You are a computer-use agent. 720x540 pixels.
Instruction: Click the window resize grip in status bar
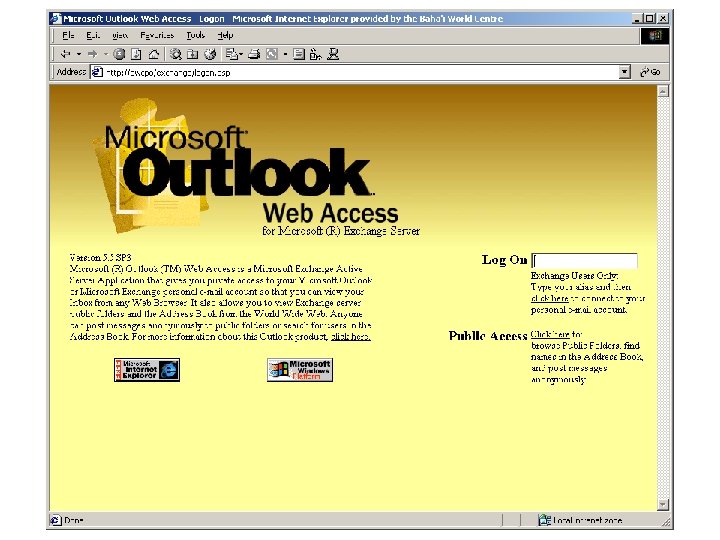665,522
